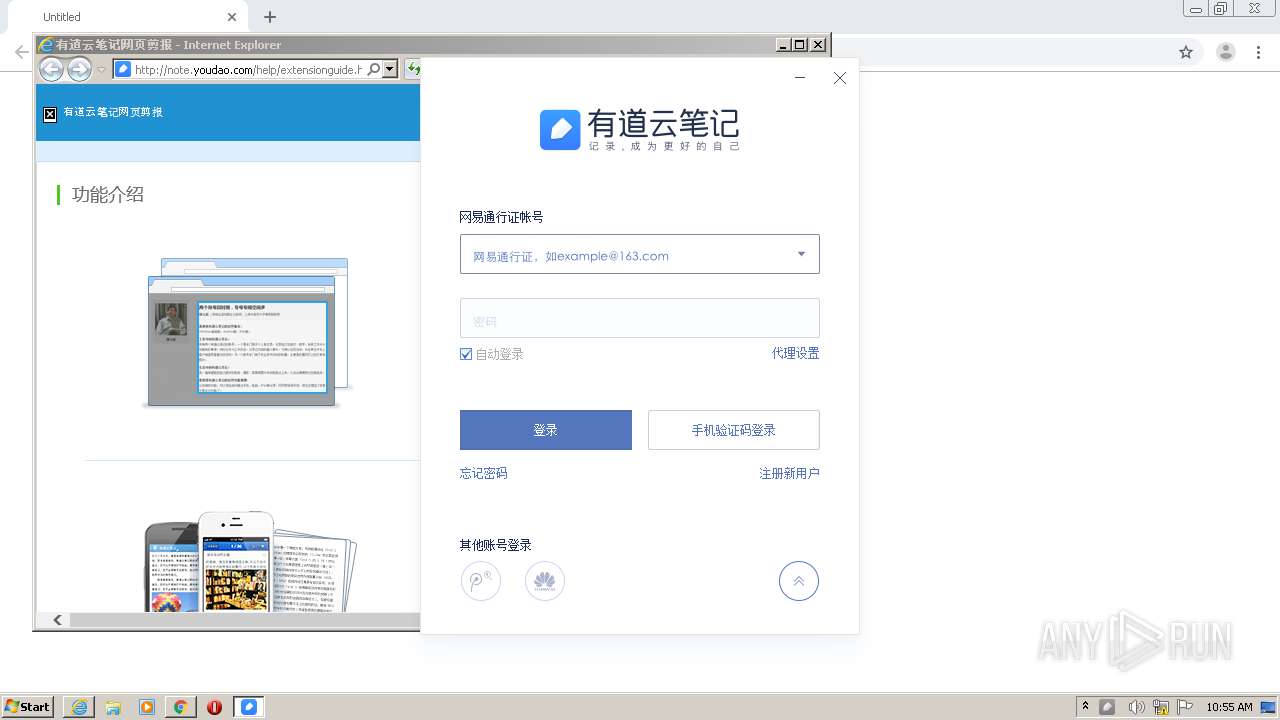Click the phones and documents illustration
The width and height of the screenshot is (1280, 720).
click(250, 561)
